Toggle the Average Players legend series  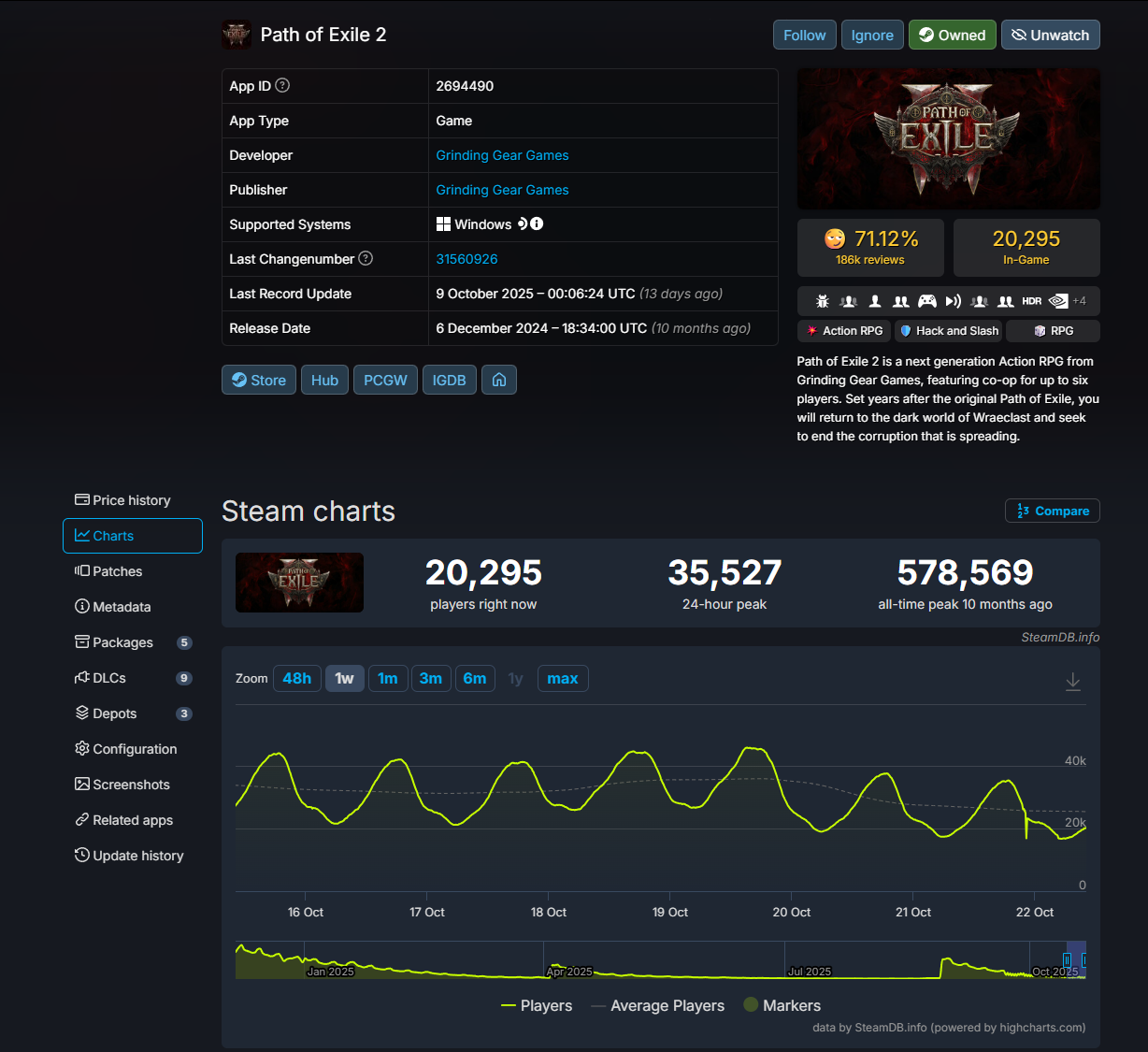658,1005
